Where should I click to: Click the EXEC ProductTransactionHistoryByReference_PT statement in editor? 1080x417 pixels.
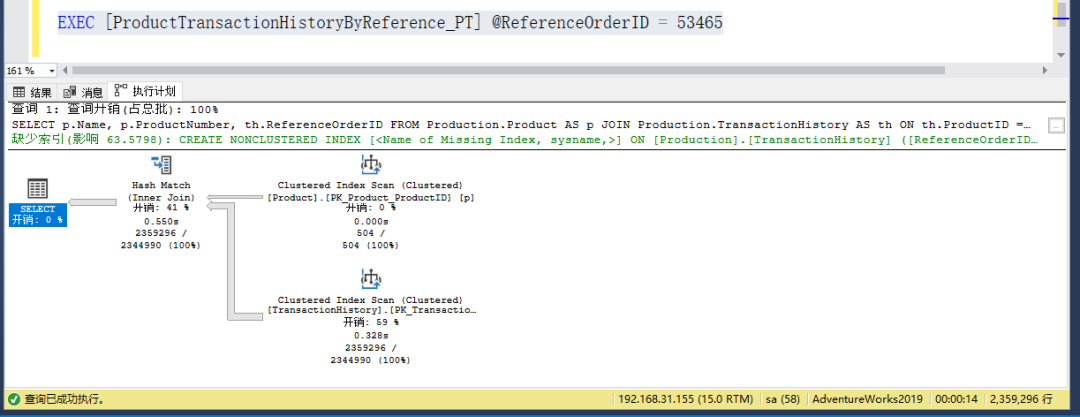(390, 23)
